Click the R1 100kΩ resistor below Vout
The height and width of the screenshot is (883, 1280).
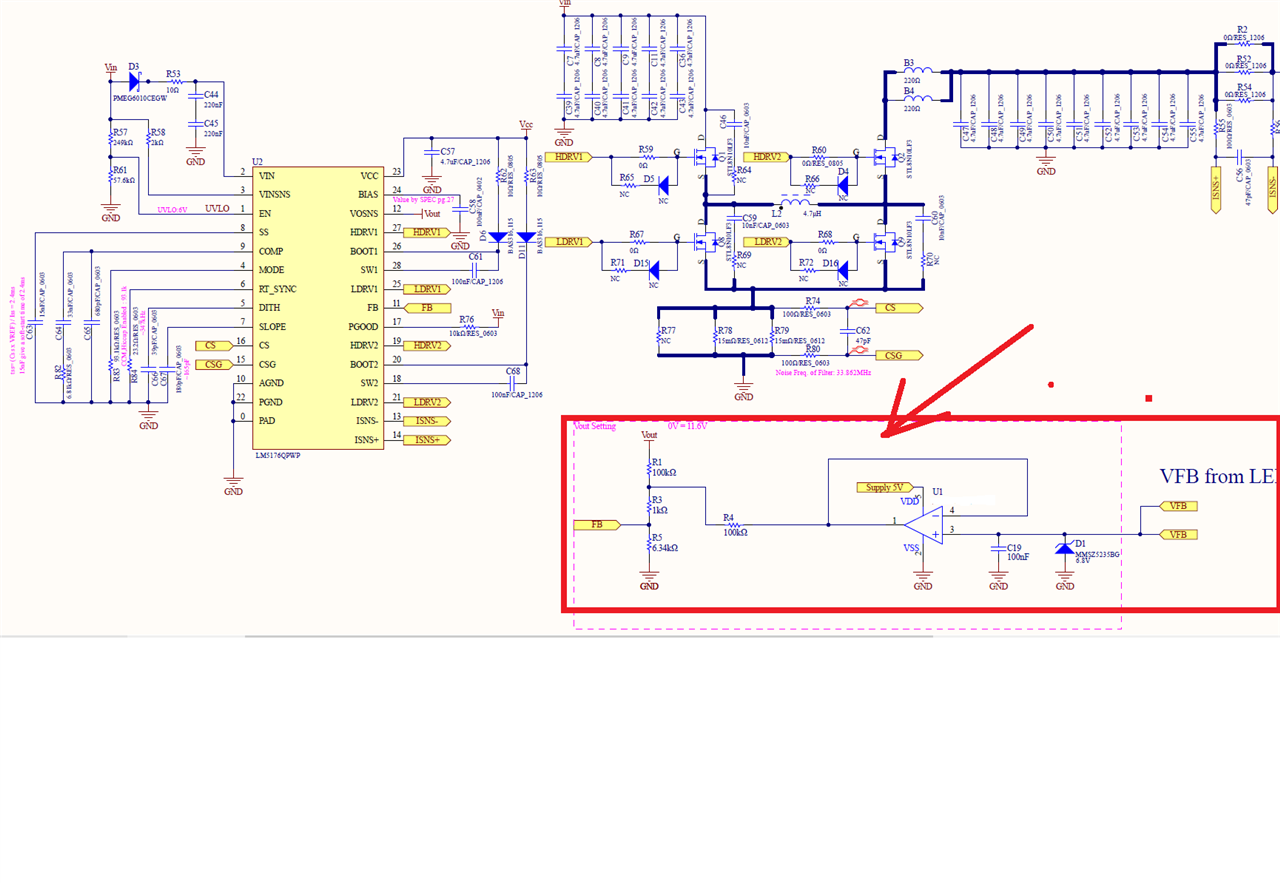tap(649, 467)
